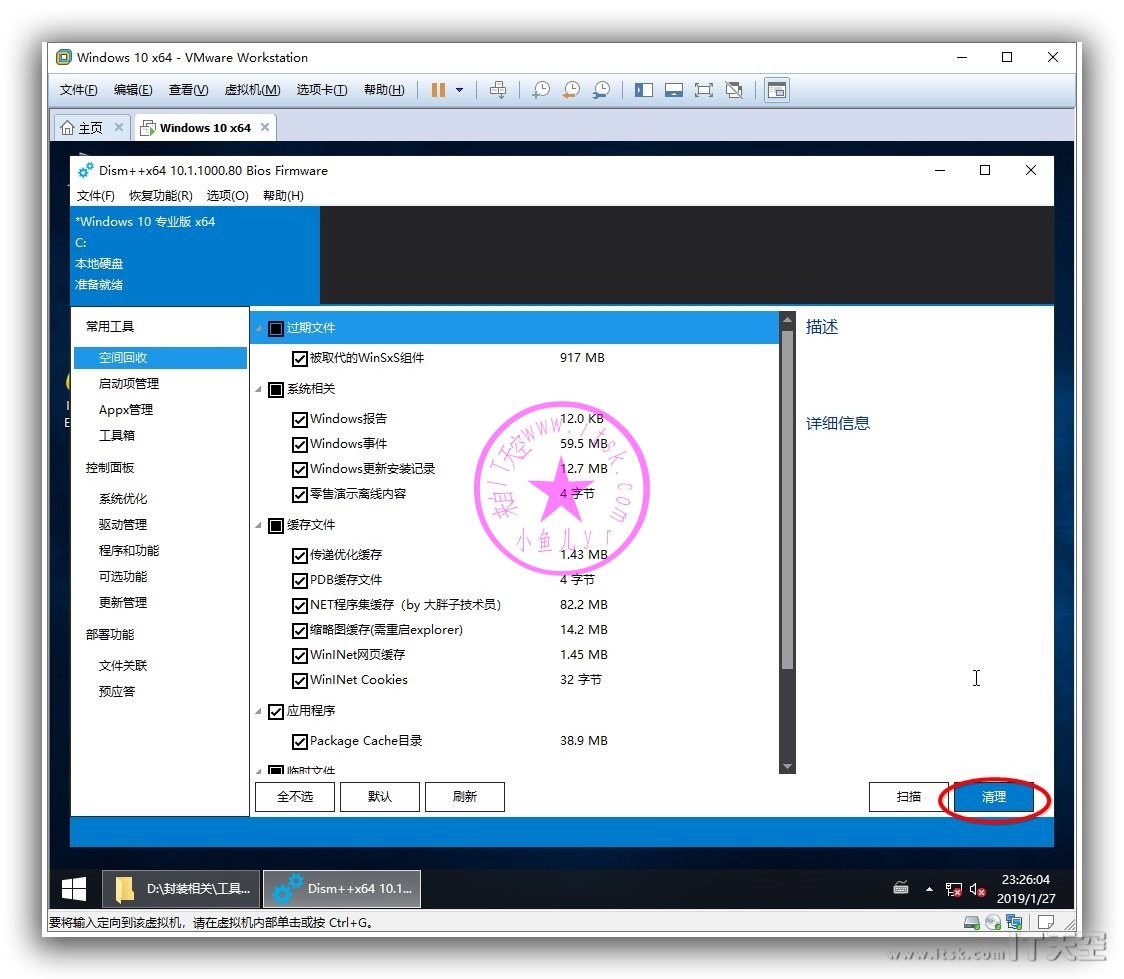Click the list scrollbar up arrow
Screen dimensions: 1124x979
coord(787,320)
